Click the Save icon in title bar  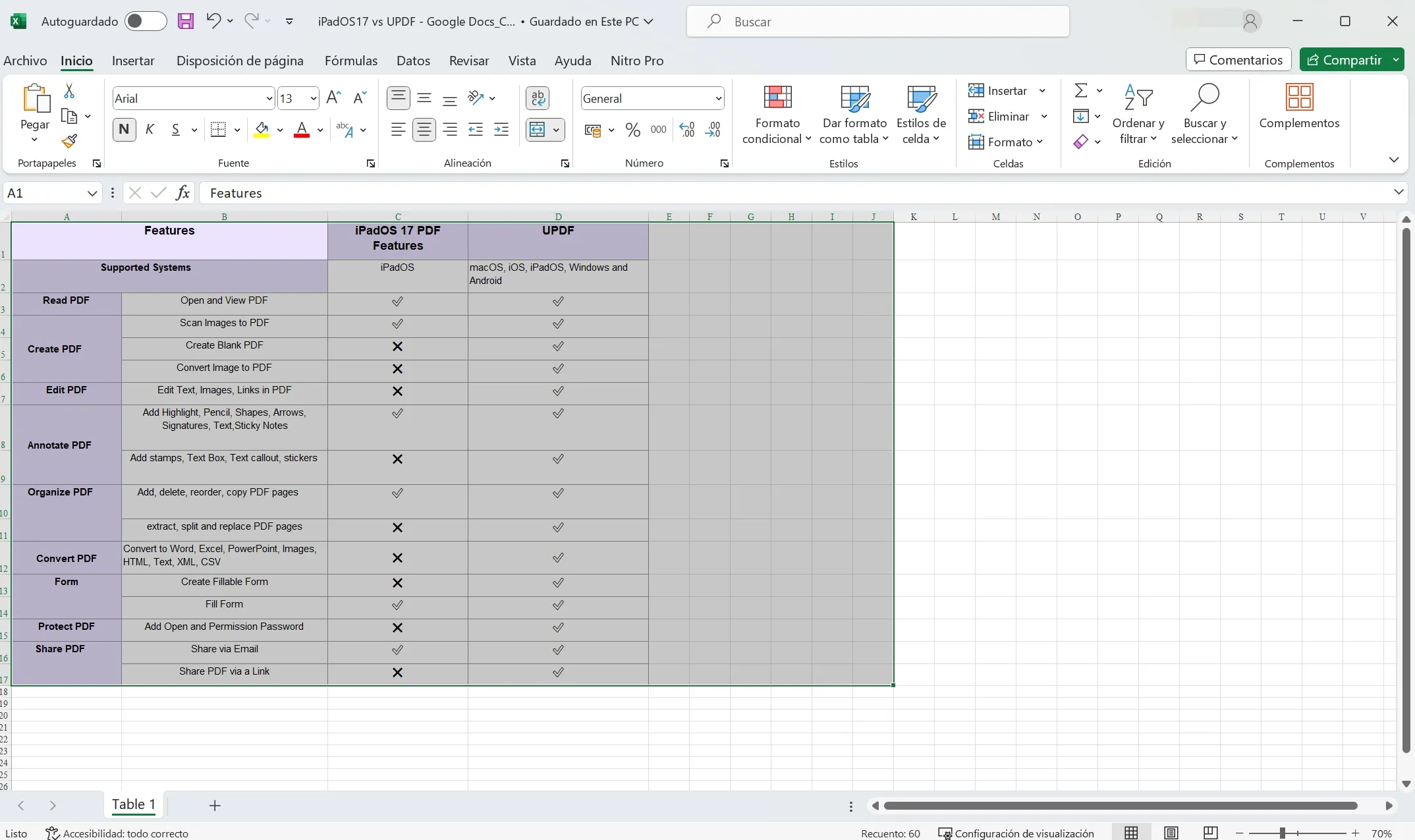click(186, 21)
